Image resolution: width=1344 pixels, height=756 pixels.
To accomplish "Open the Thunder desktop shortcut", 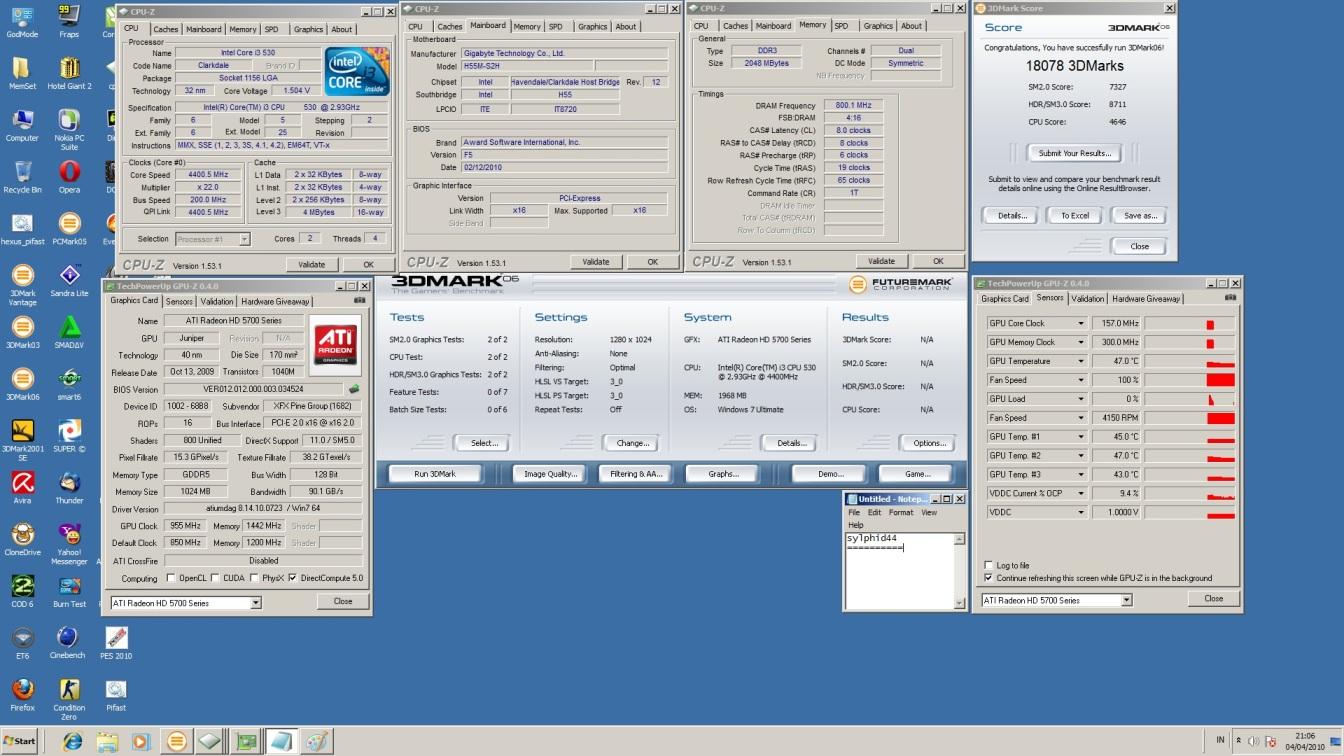I will [69, 489].
